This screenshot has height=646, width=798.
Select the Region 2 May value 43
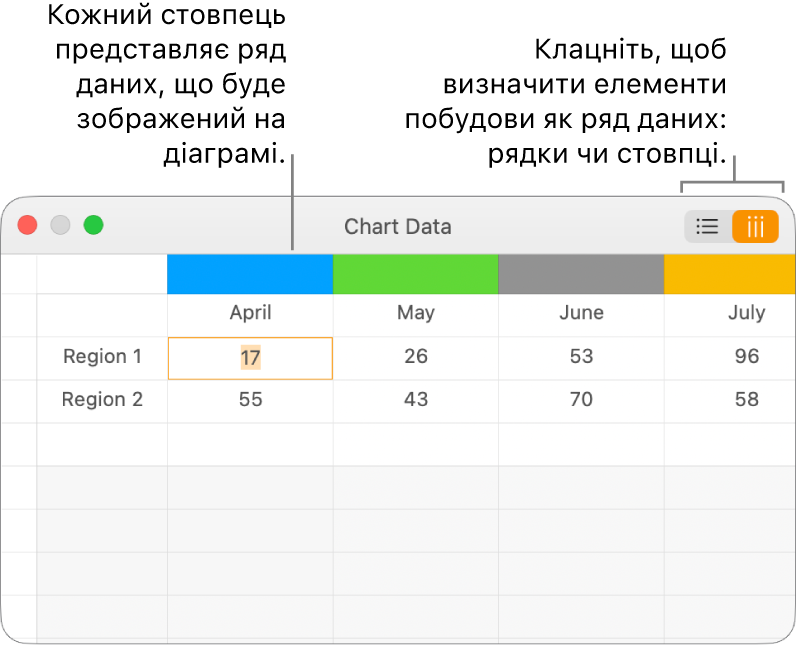pos(415,400)
